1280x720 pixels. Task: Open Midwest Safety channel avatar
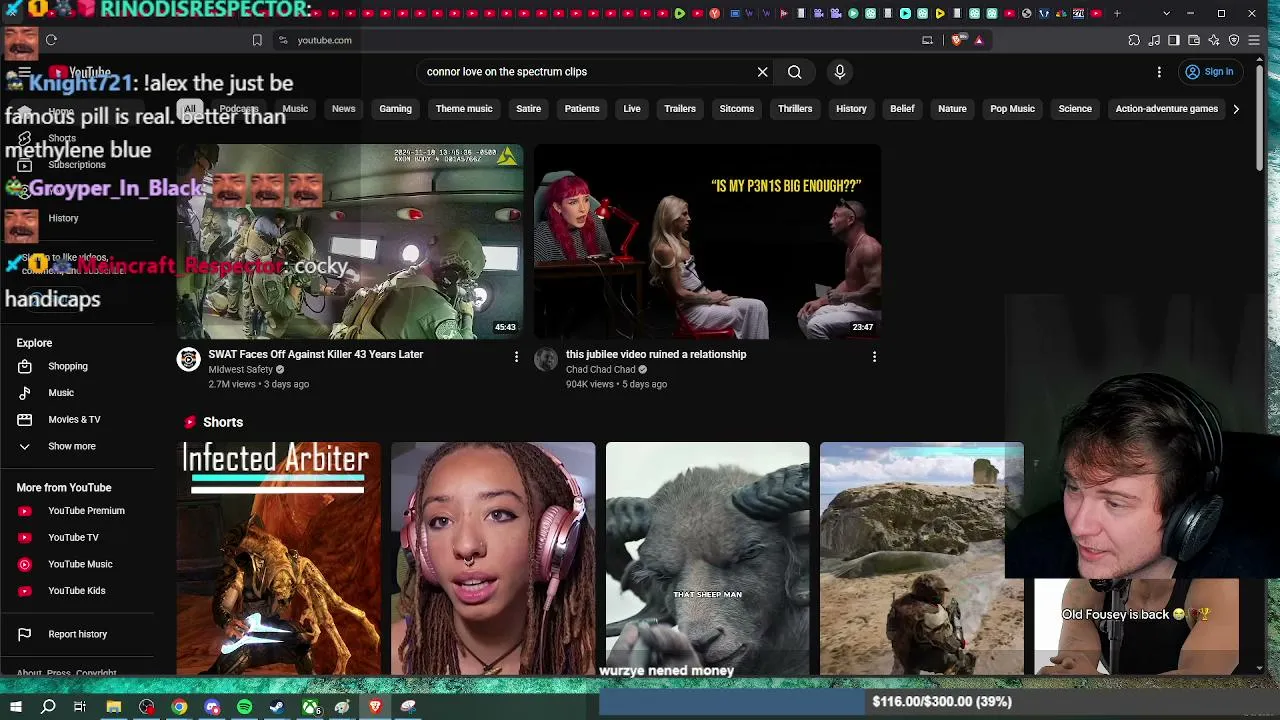(189, 360)
